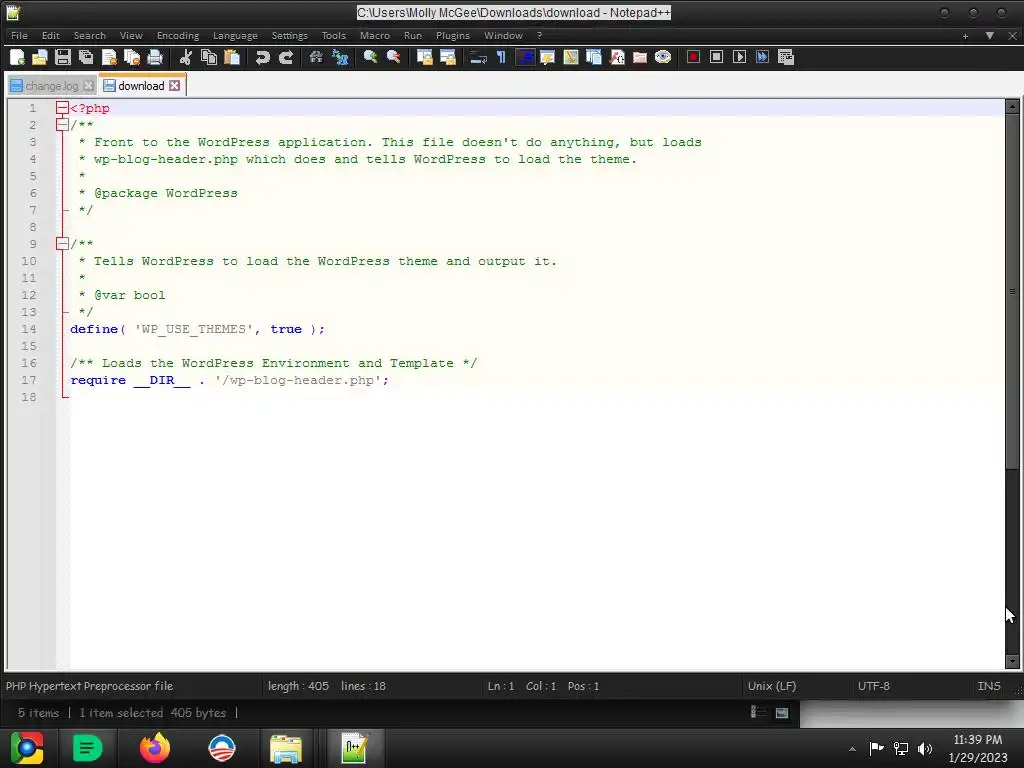
Task: Start macro recording with red button
Action: pos(694,57)
